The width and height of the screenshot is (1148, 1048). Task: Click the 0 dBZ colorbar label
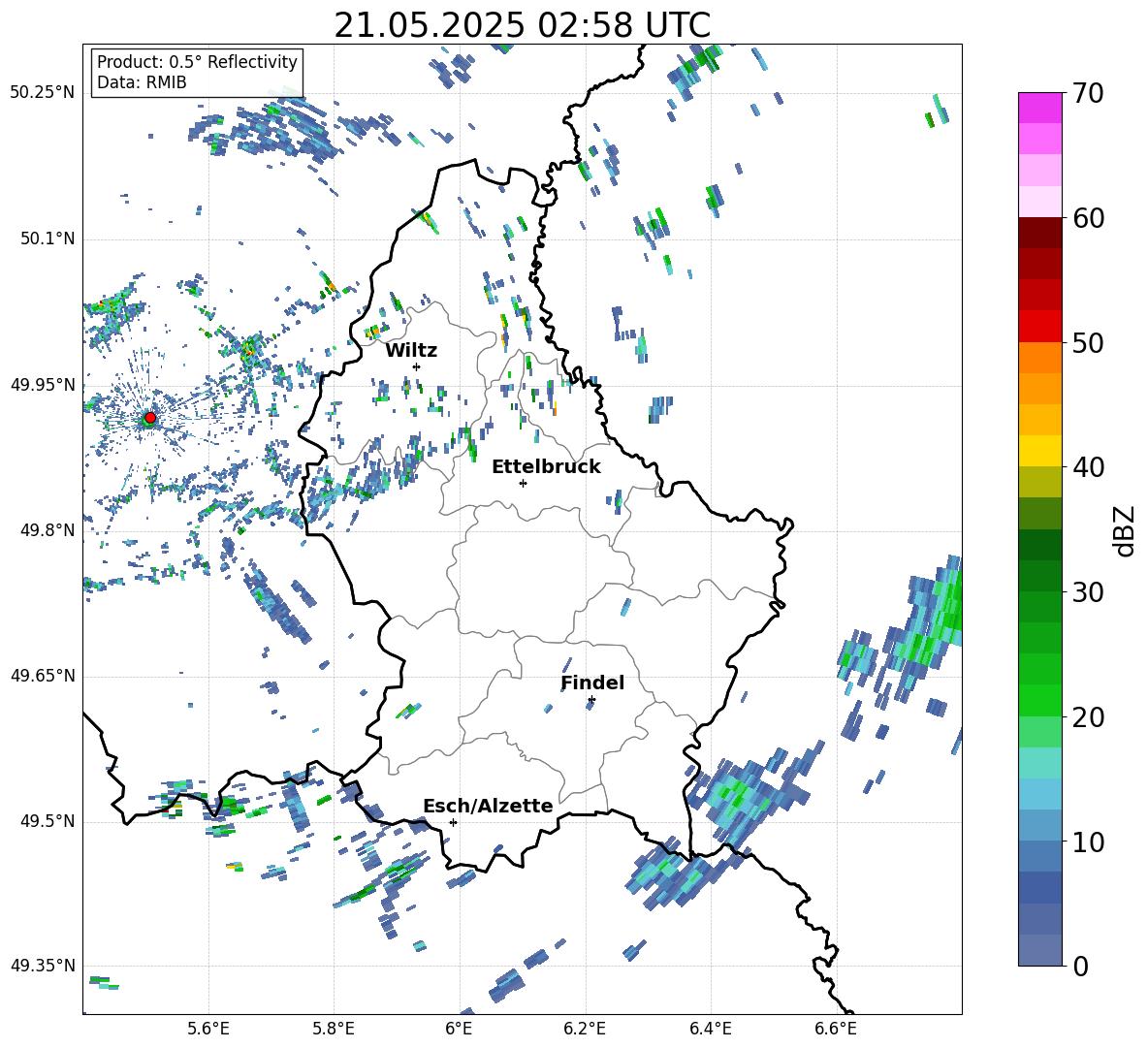(1080, 966)
